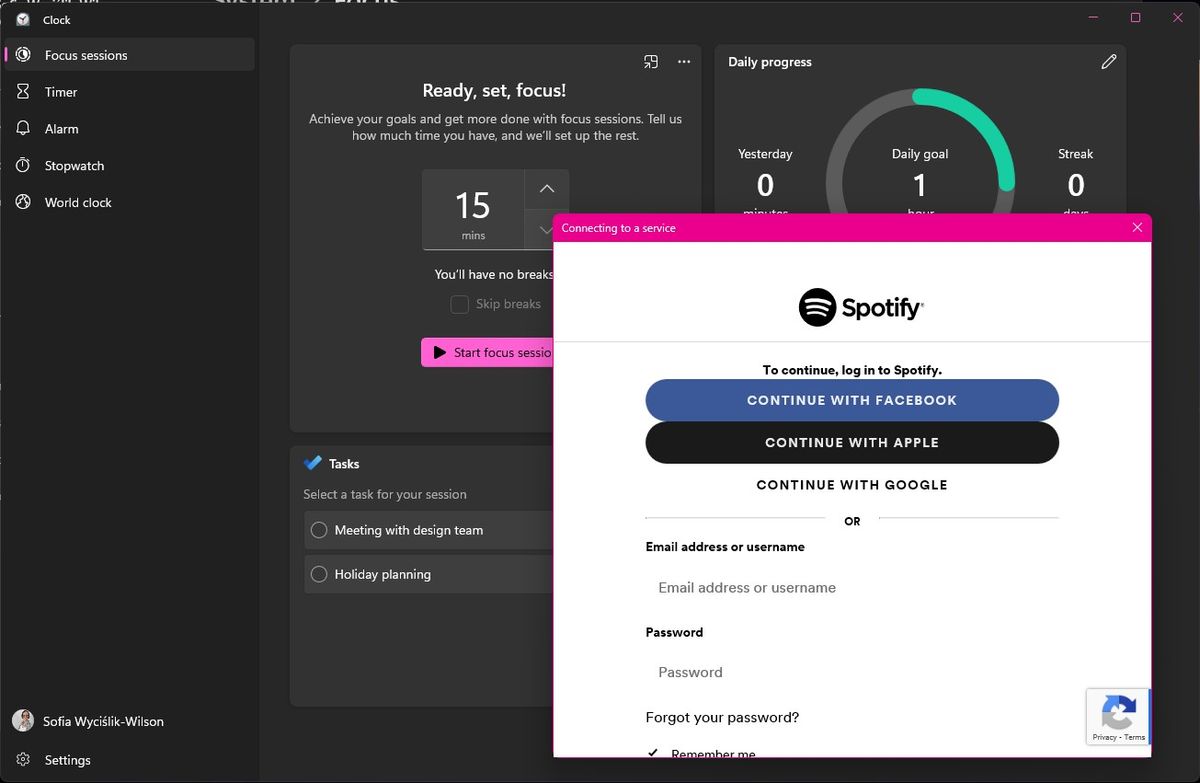The height and width of the screenshot is (783, 1200).
Task: Open the focus card three-dot menu
Action: [x=684, y=62]
